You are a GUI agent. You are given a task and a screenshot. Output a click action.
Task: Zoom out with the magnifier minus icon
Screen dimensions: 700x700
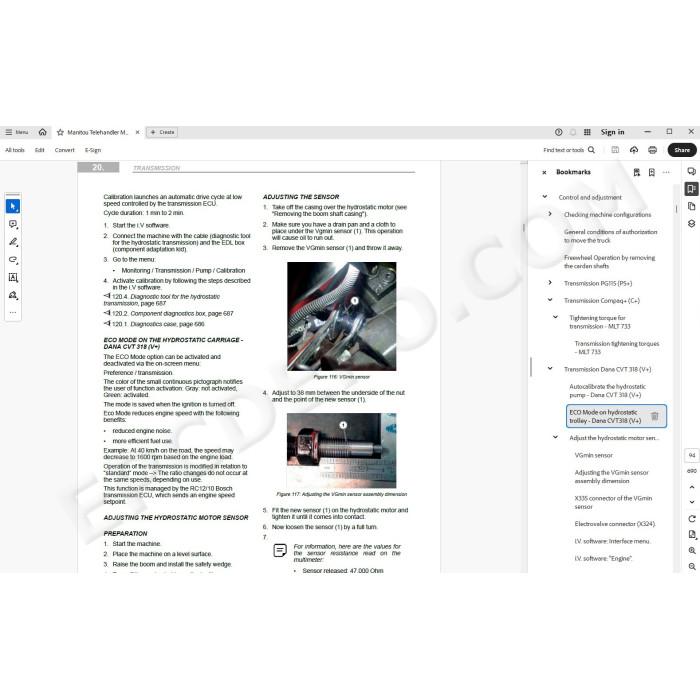(x=692, y=566)
